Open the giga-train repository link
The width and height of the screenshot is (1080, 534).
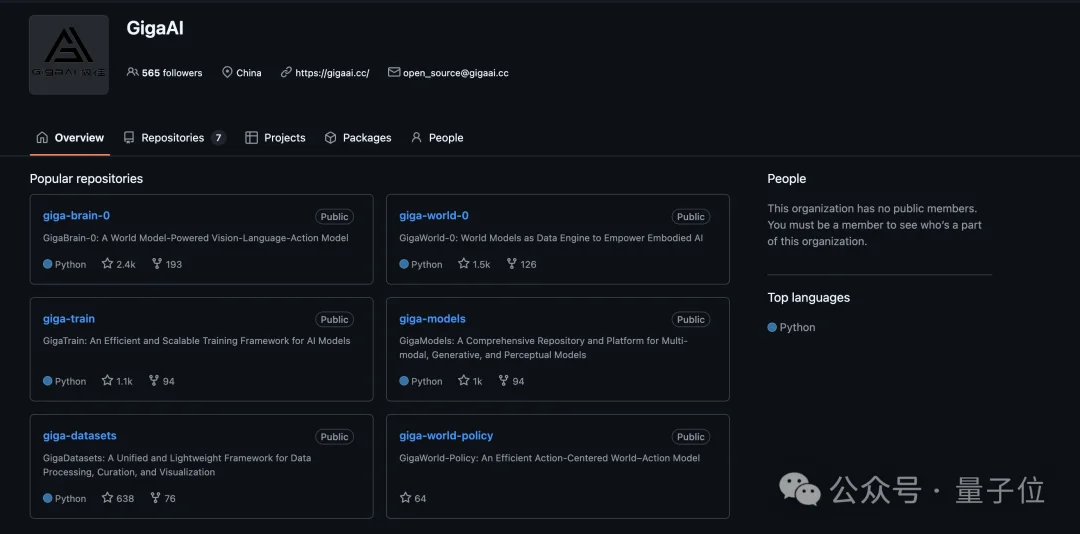tap(69, 319)
